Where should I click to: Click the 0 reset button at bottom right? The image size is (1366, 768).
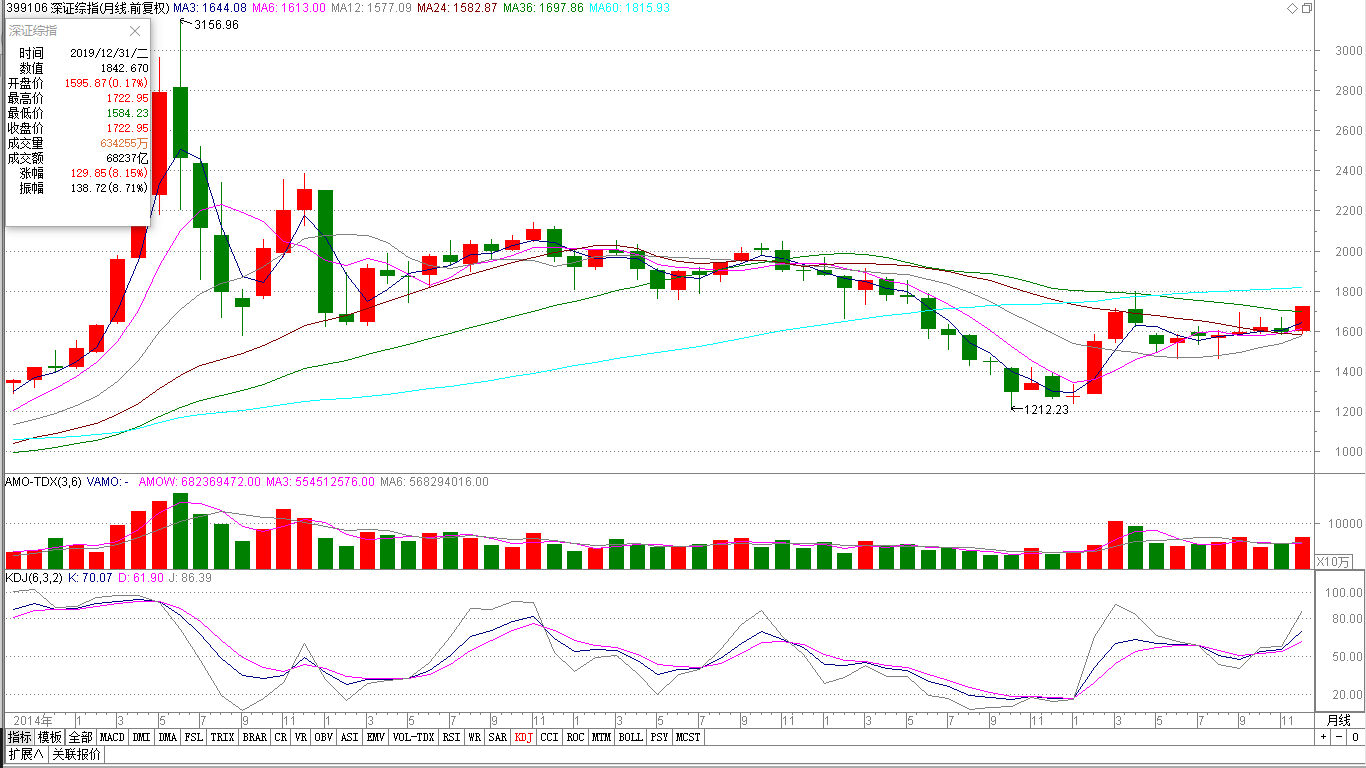click(1354, 737)
